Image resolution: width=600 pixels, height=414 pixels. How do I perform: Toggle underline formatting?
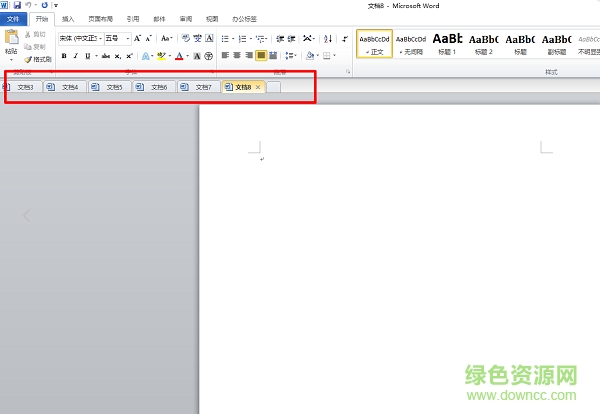88,56
